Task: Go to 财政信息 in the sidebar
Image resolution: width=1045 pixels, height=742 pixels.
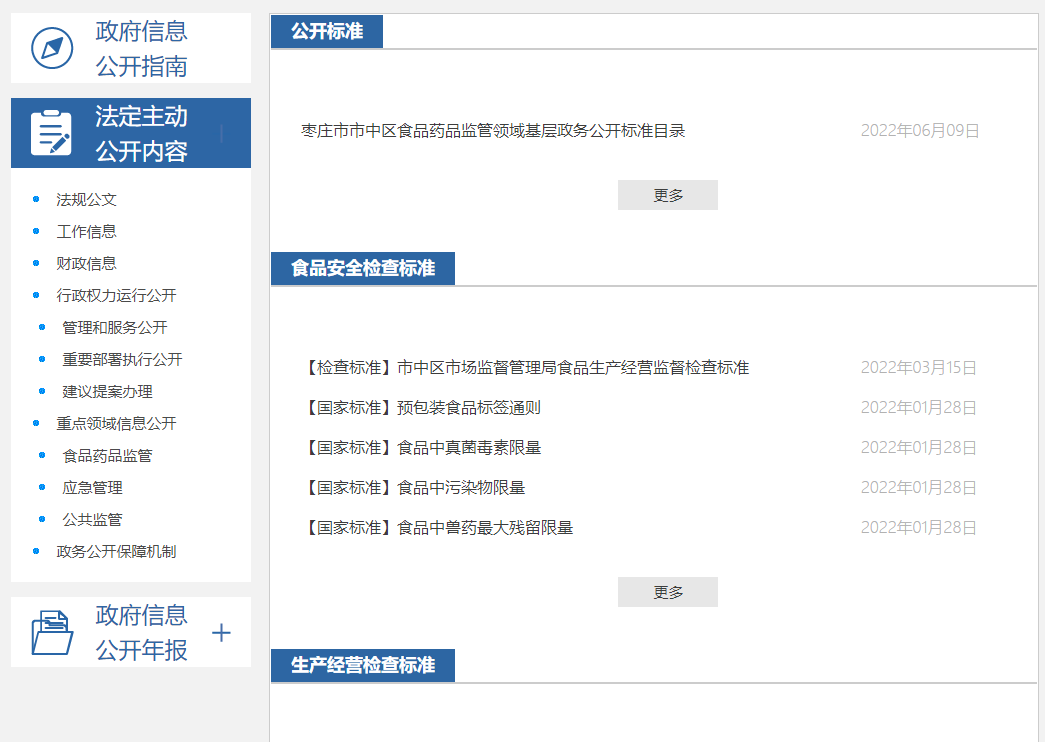Action: coord(86,264)
